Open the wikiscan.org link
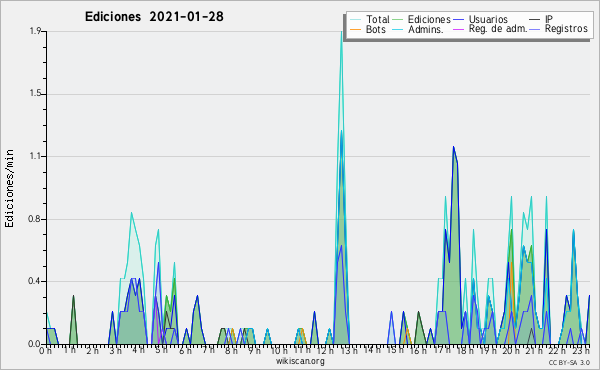This screenshot has height=370, width=600. click(x=300, y=361)
